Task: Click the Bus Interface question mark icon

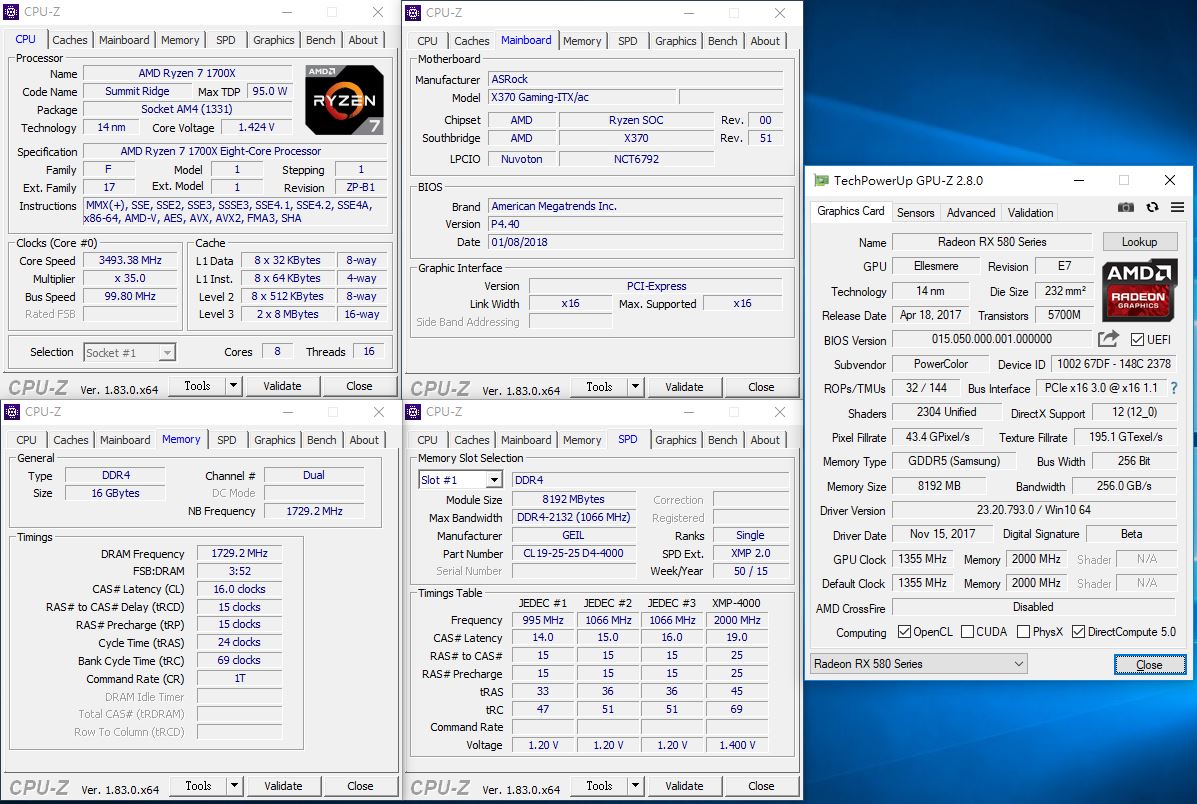Action: coord(1174,388)
